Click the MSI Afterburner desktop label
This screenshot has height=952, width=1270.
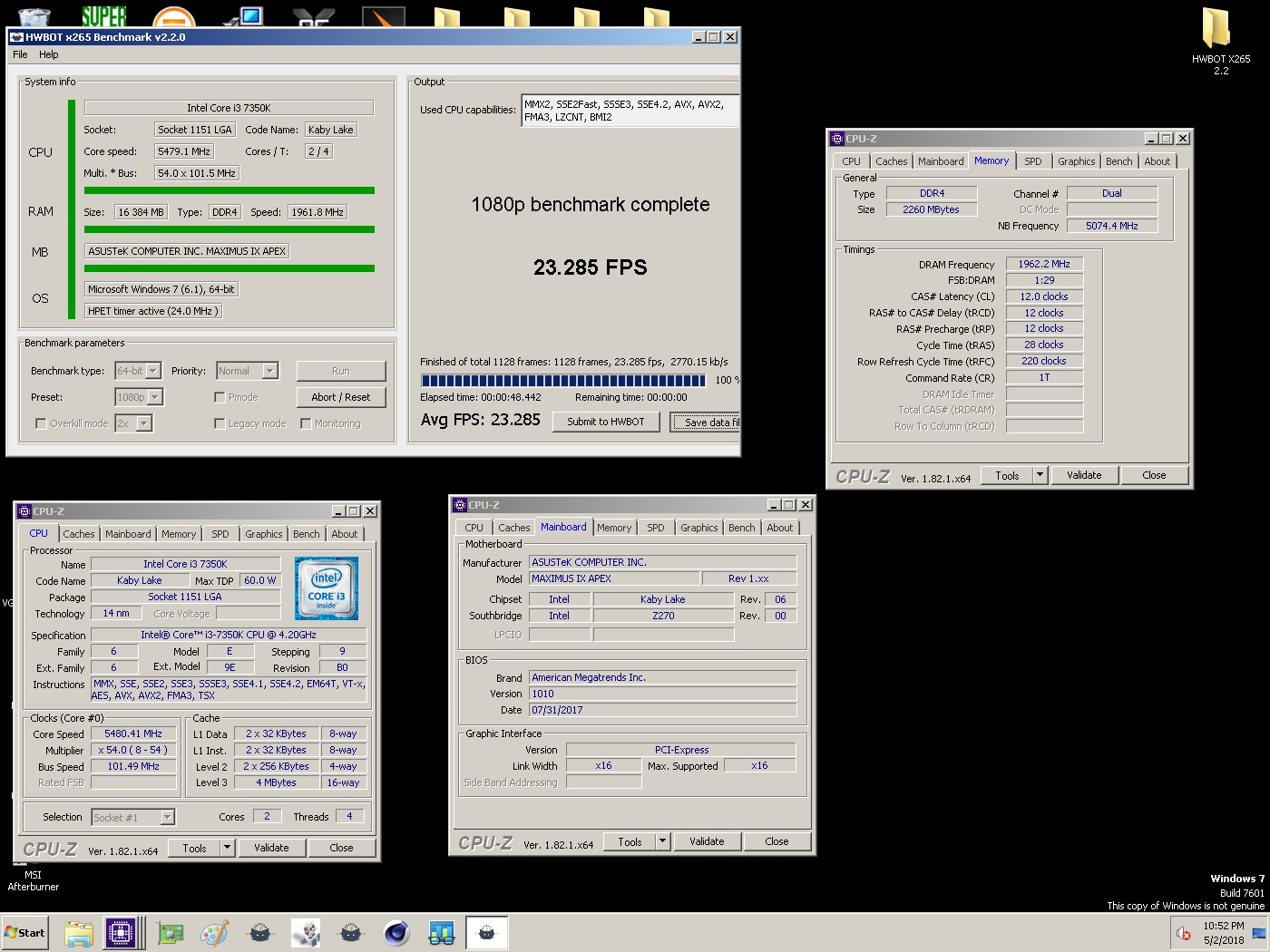(34, 881)
